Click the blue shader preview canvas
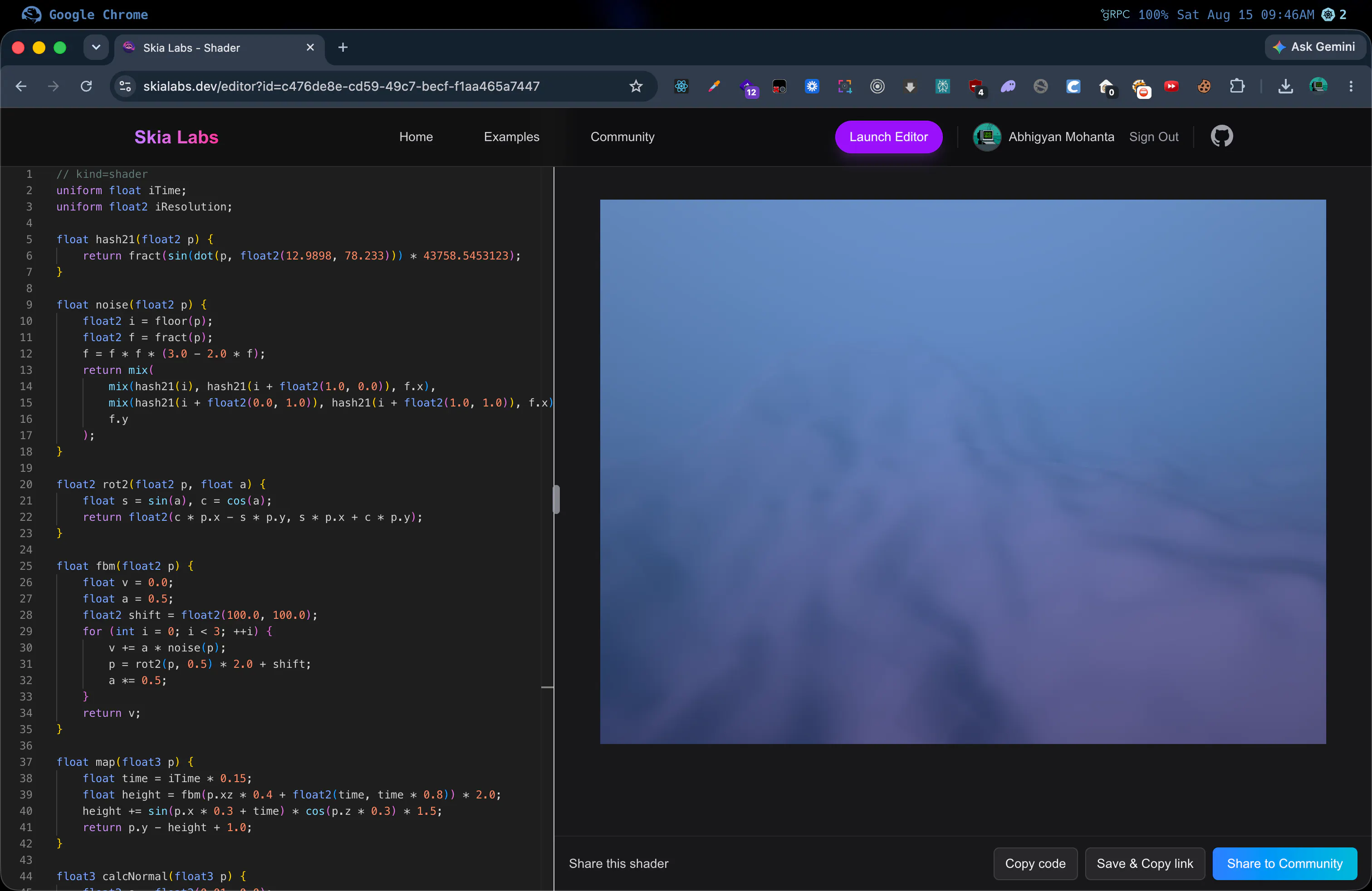The height and width of the screenshot is (891, 1372). 963,471
